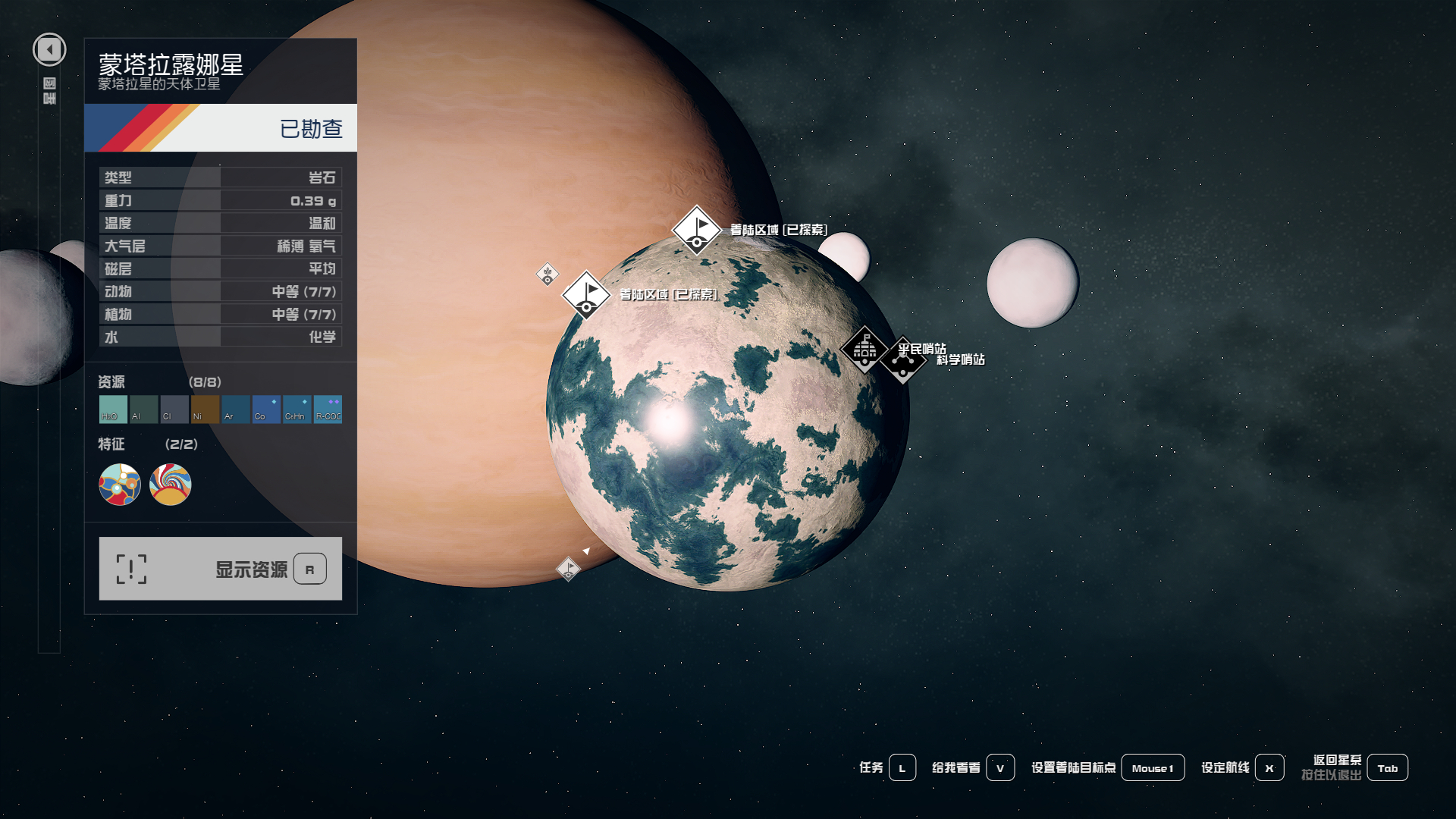Select the Ar resource tile

coord(236,409)
